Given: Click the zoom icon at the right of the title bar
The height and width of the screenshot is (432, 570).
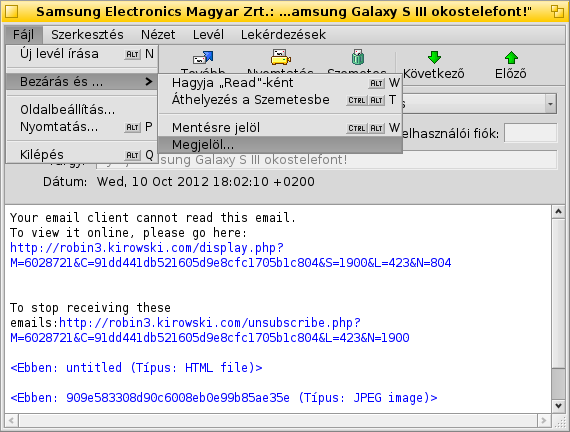Looking at the screenshot, I should point(557,12).
